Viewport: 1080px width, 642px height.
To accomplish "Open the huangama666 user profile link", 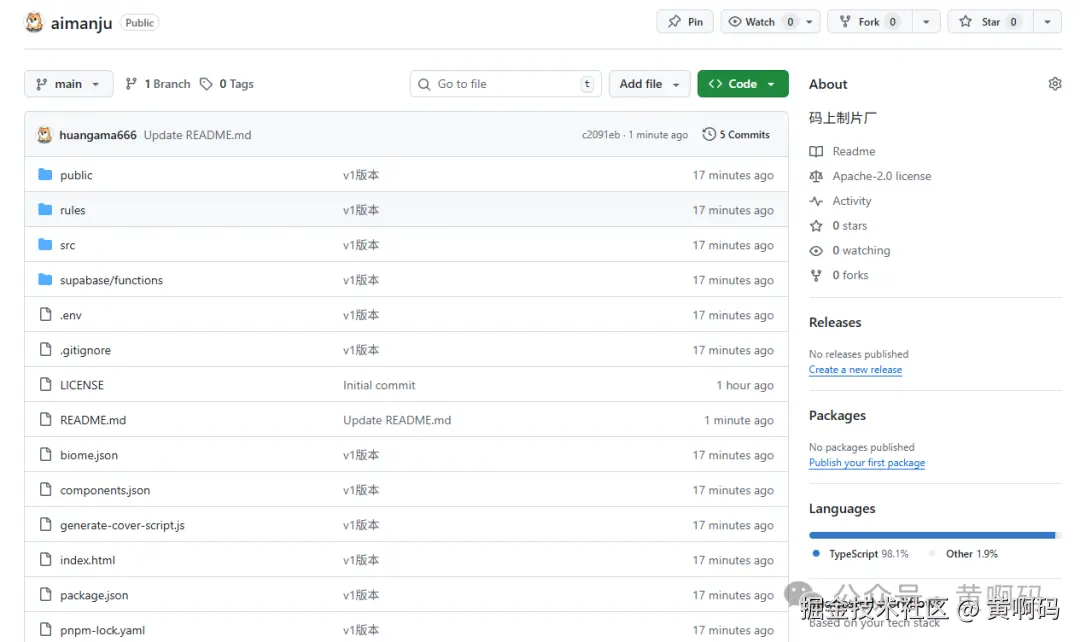I will pos(98,135).
